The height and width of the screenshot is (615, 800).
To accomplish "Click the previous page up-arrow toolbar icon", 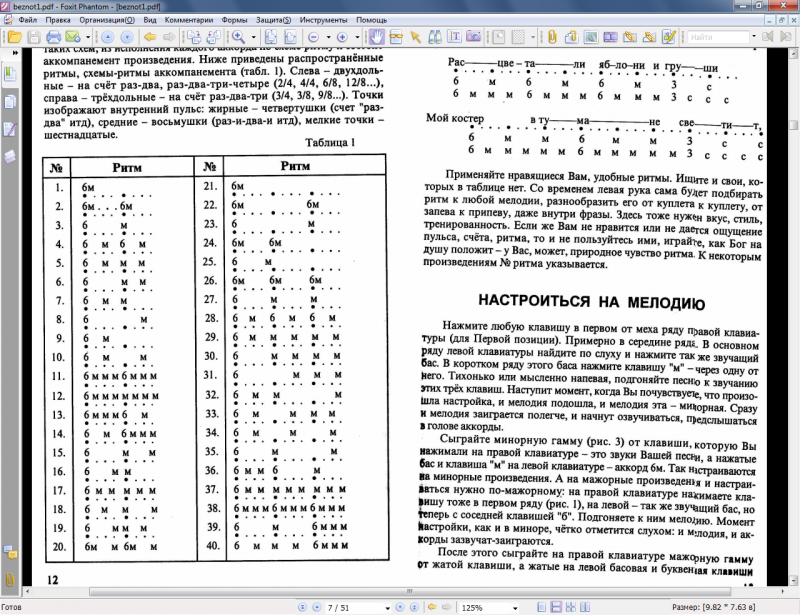I will point(107,37).
